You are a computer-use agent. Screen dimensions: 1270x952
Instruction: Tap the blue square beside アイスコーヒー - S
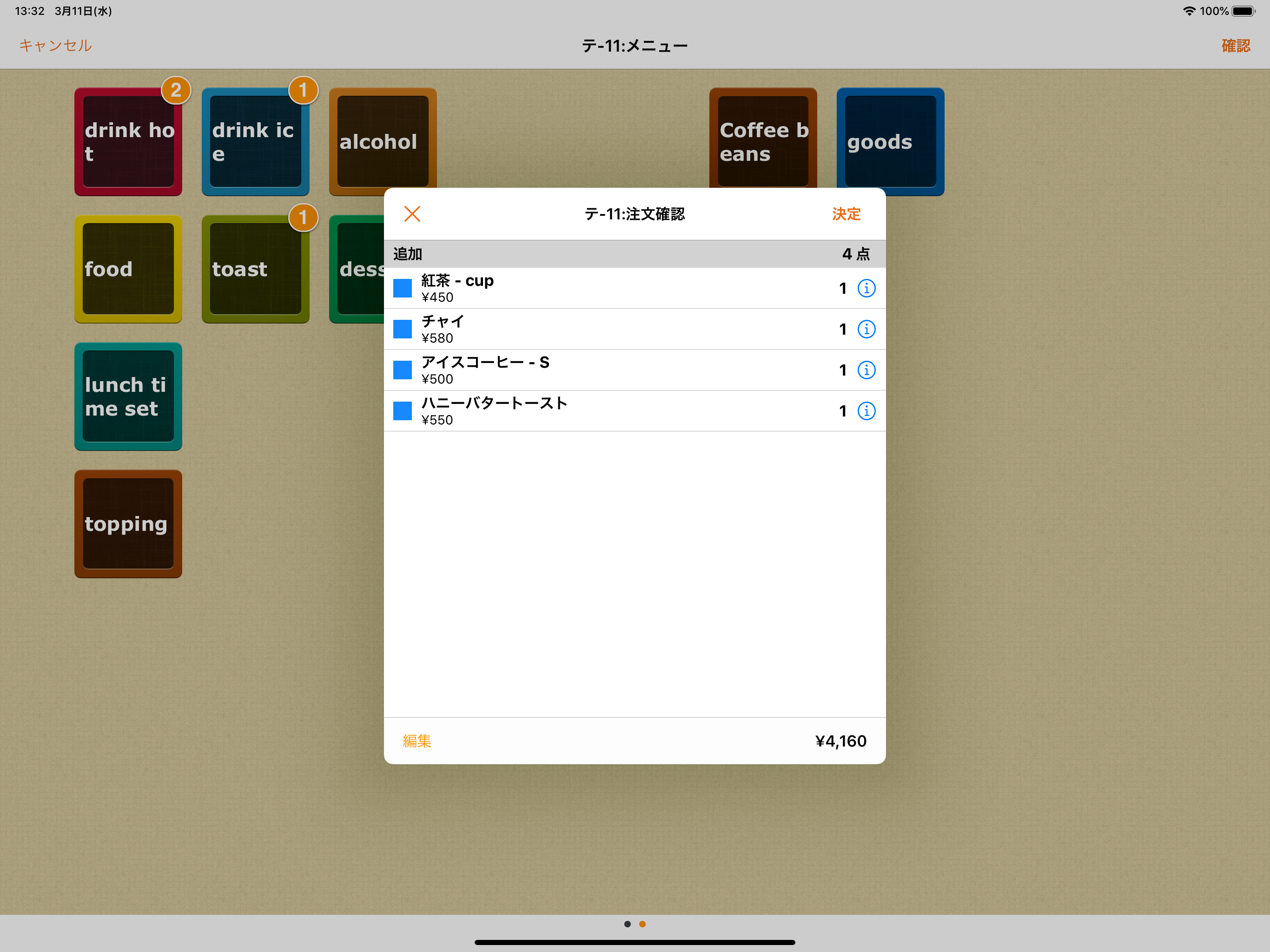[403, 370]
